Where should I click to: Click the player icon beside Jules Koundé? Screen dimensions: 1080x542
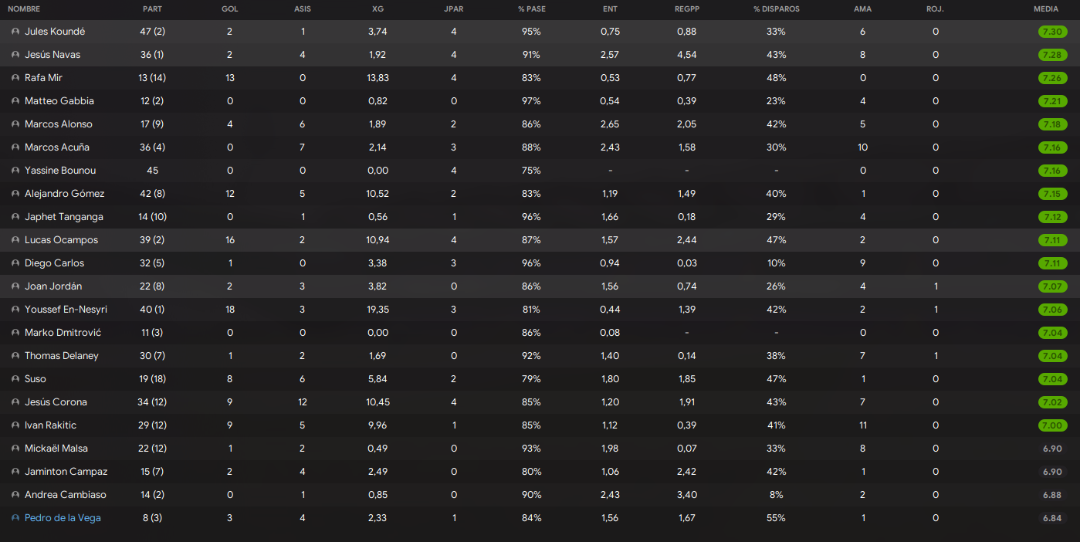coord(15,32)
